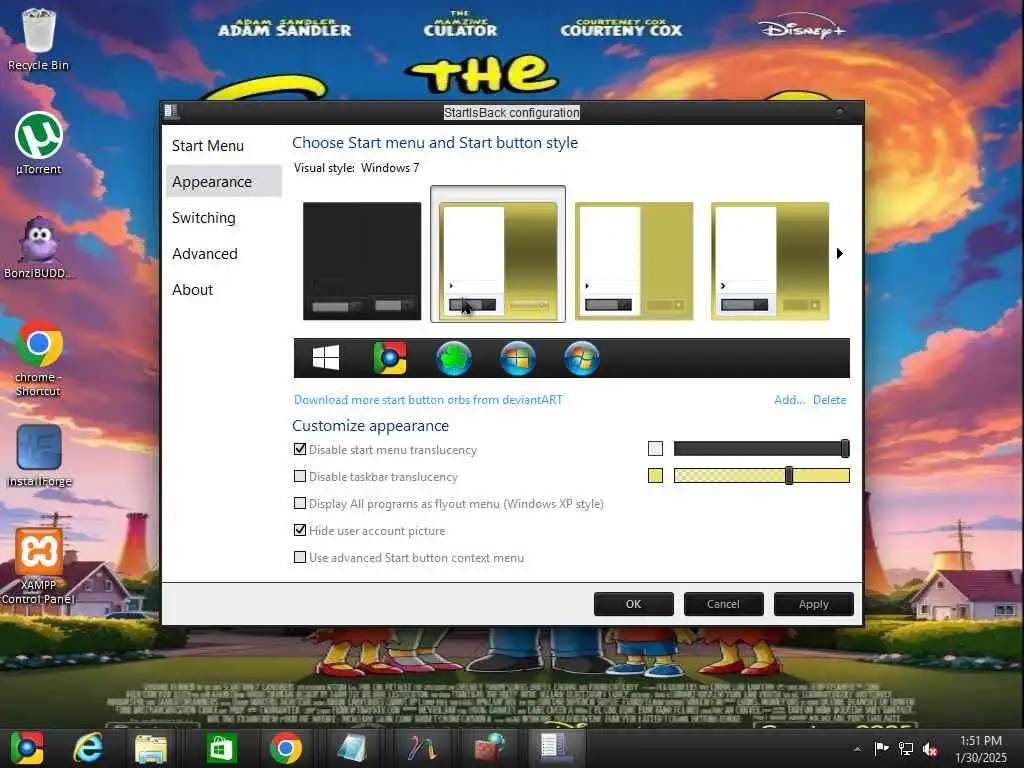Enable Disable taskbar translucency checkbox
Screen dimensions: 1024x768
300,476
